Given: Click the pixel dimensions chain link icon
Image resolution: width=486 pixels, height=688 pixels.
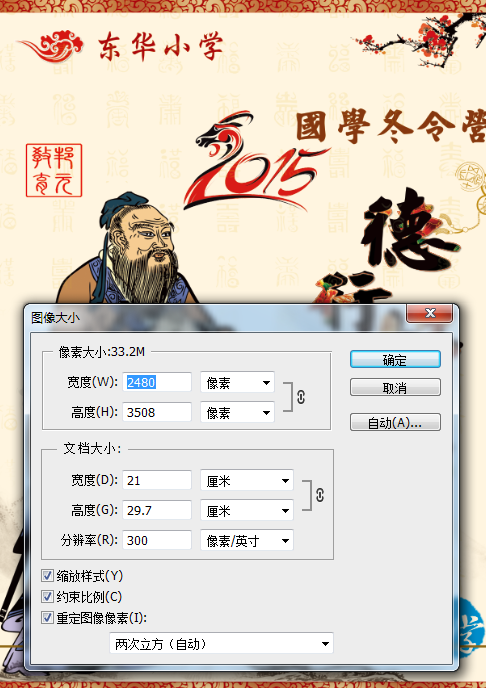Looking at the screenshot, I should point(301,397).
